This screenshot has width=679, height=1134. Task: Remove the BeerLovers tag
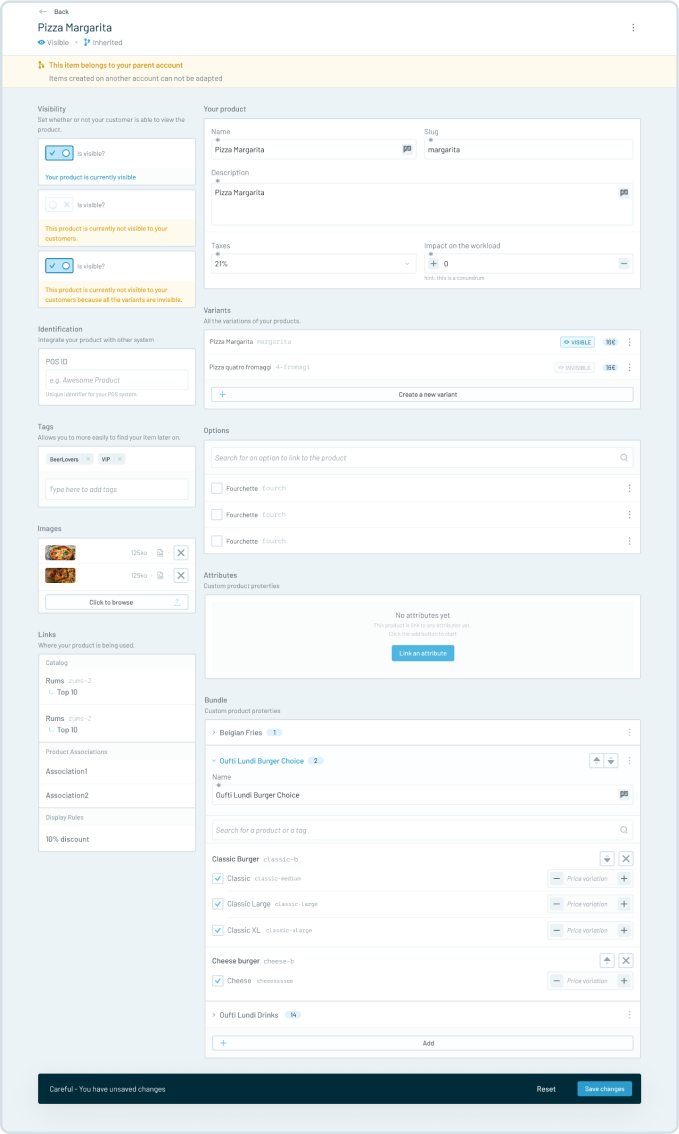pos(88,459)
